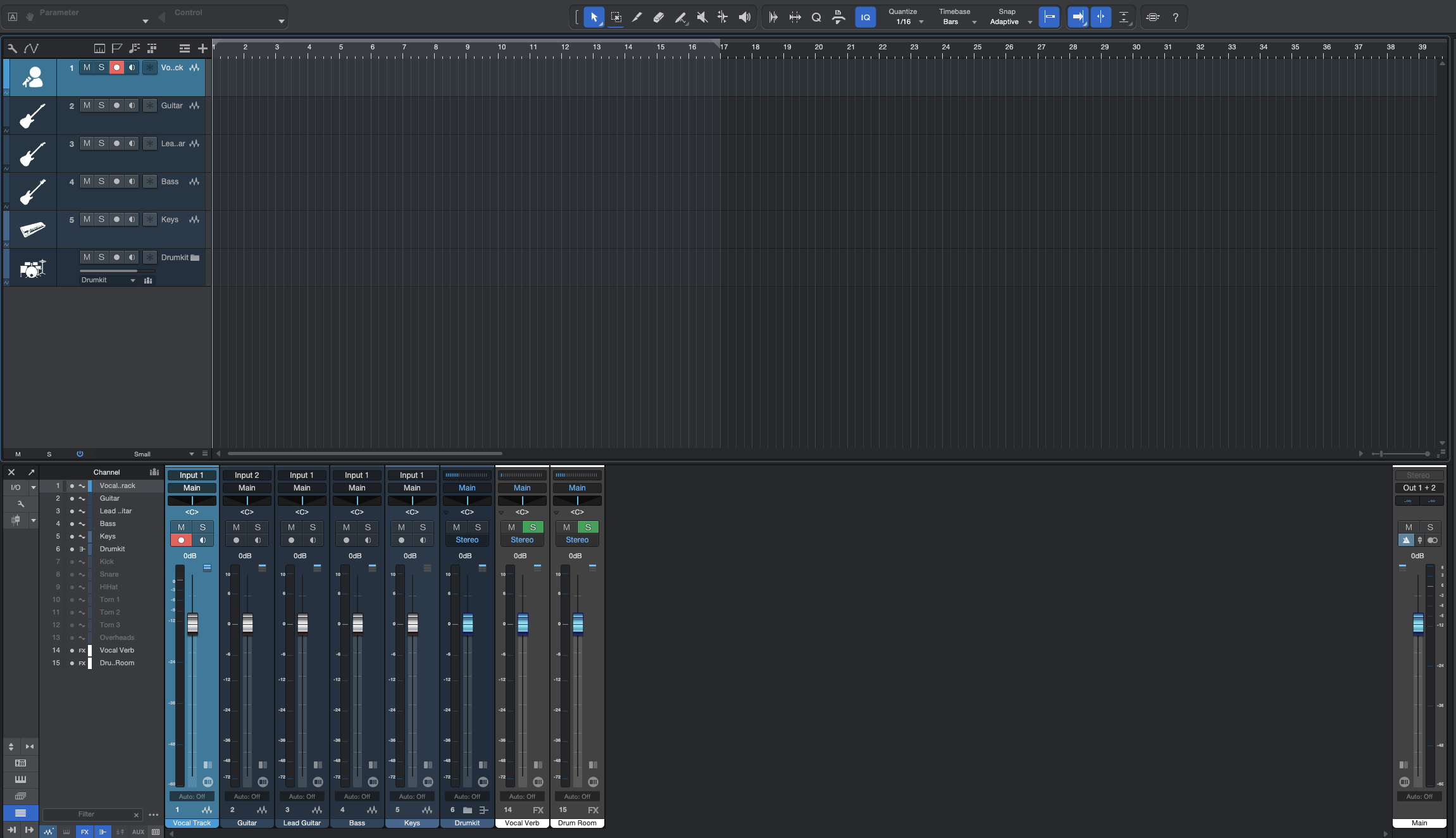Add a new track with plus icon
The width and height of the screenshot is (1456, 838).
click(x=202, y=48)
